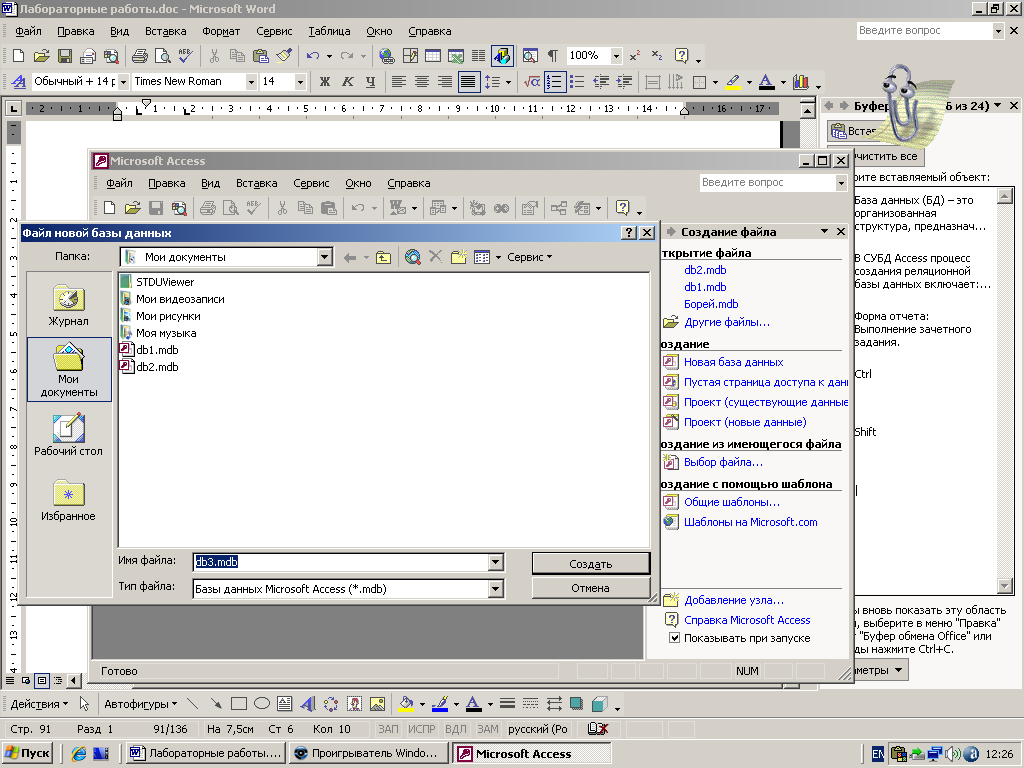Toggle Bold (Ж) formatting in Word
This screenshot has height=768, width=1024.
[325, 82]
